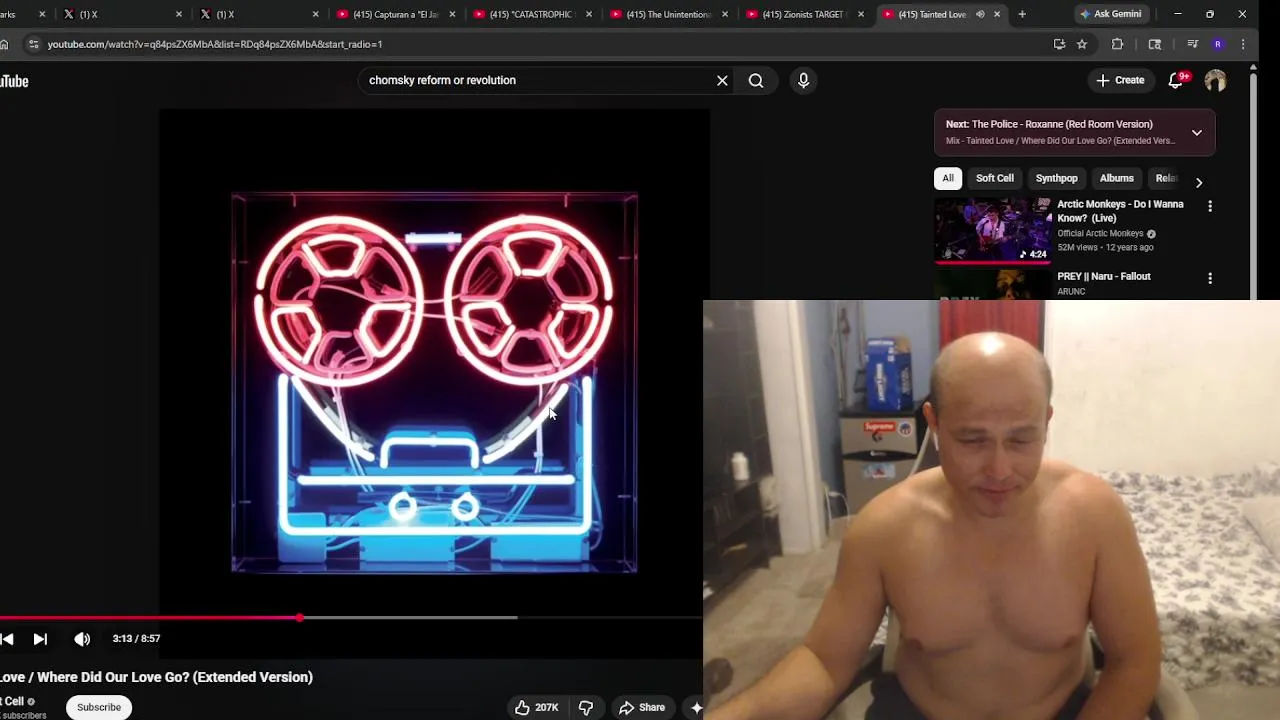1280x720 pixels.
Task: Open Arctic Monkeys Do I Wanna Know title
Action: pyautogui.click(x=1120, y=211)
